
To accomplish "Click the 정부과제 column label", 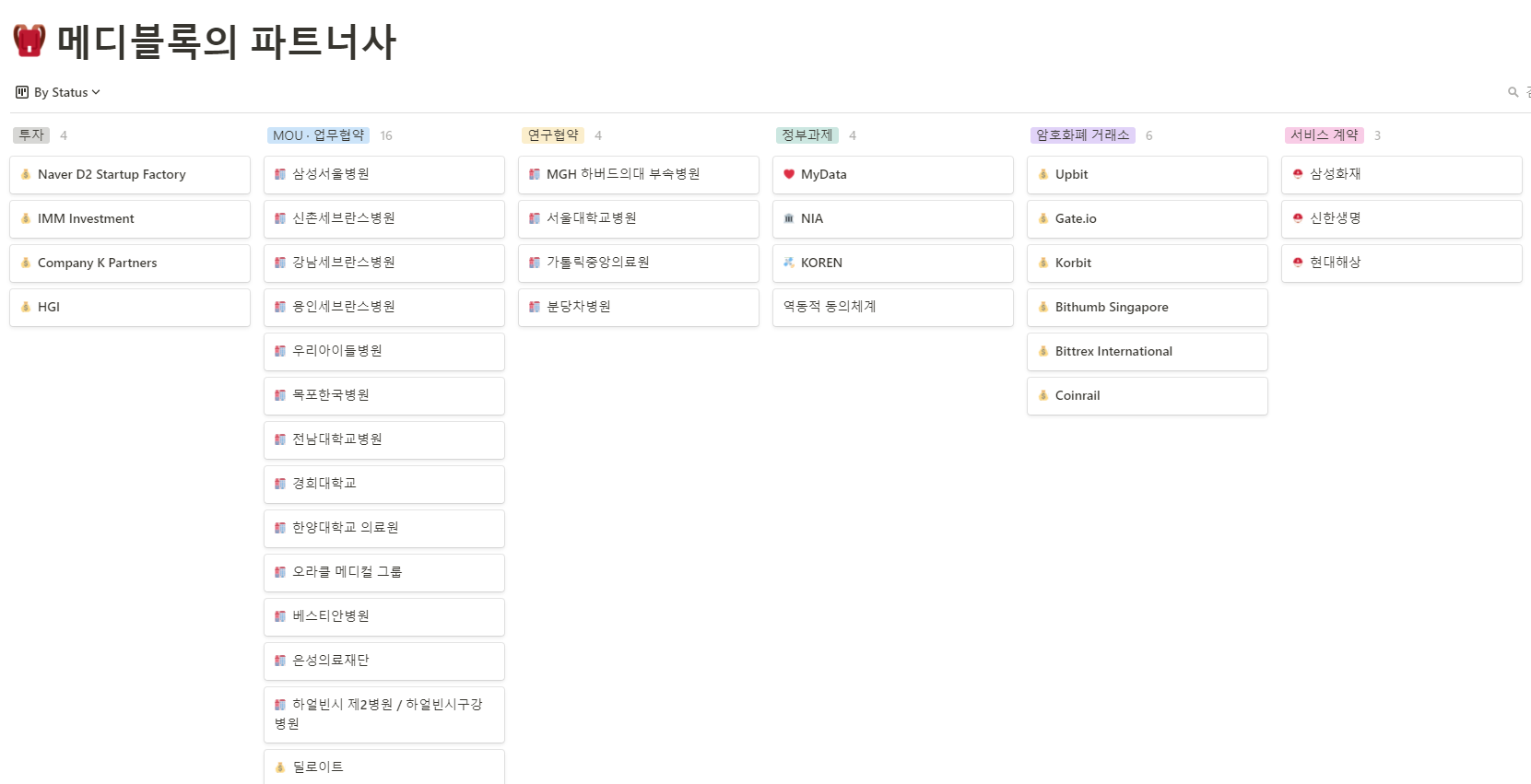I will [x=807, y=135].
